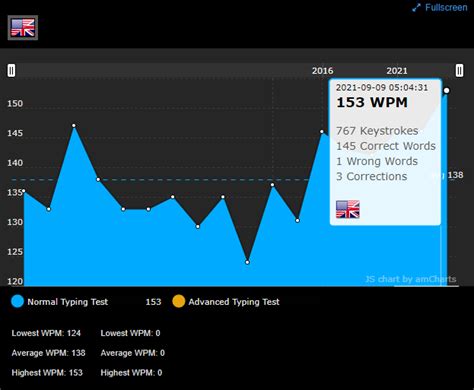Click the 138 average guide label

[455, 175]
